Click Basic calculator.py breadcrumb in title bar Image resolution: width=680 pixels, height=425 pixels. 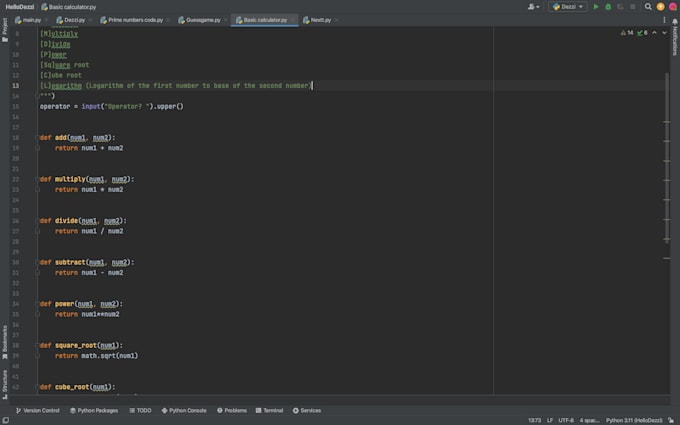pos(69,7)
